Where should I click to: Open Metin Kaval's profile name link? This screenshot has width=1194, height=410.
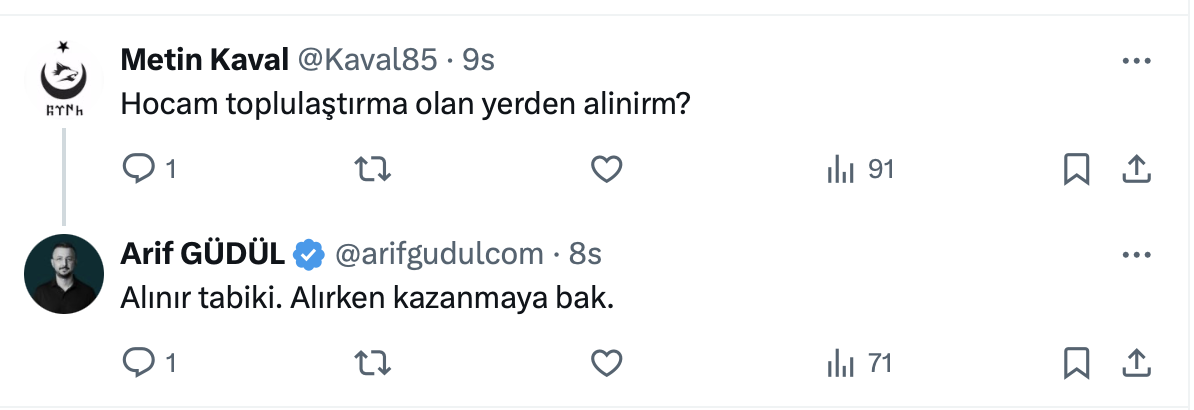point(203,61)
